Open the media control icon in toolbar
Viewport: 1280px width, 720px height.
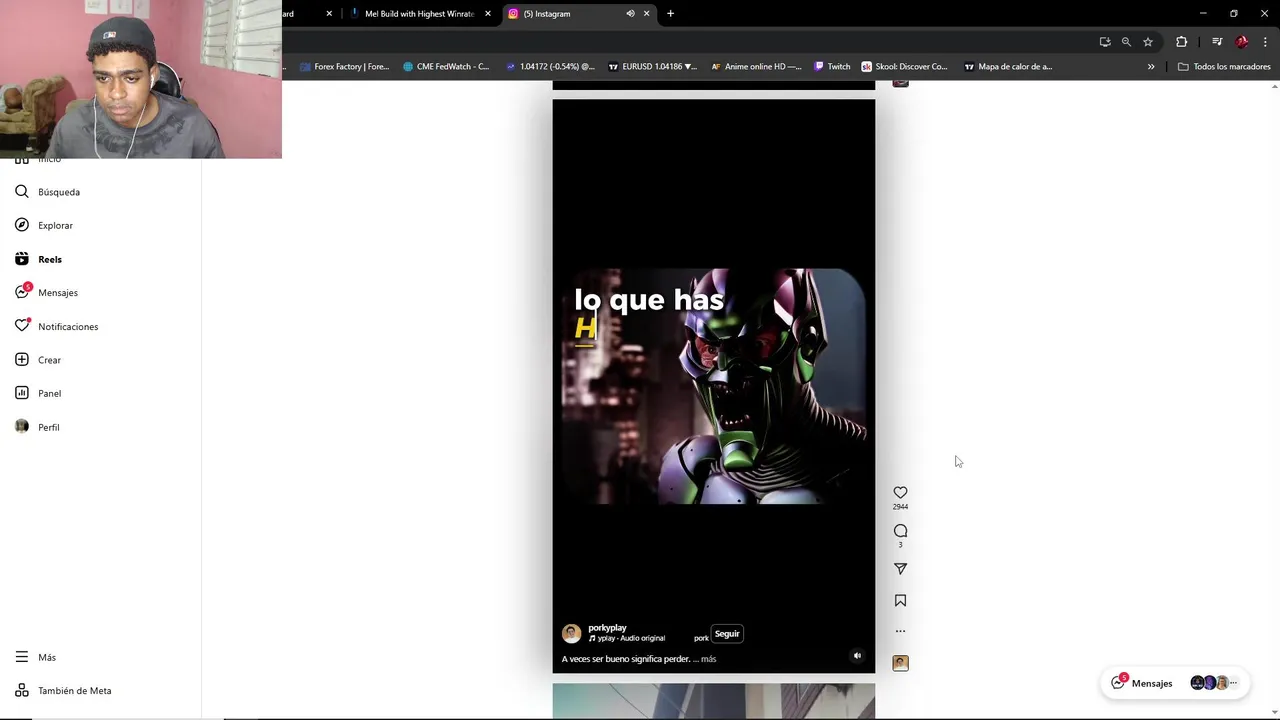[1217, 42]
